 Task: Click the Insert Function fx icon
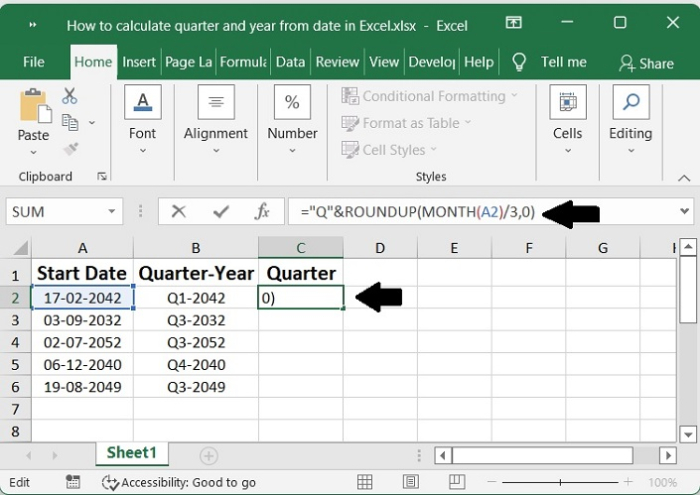(x=262, y=211)
